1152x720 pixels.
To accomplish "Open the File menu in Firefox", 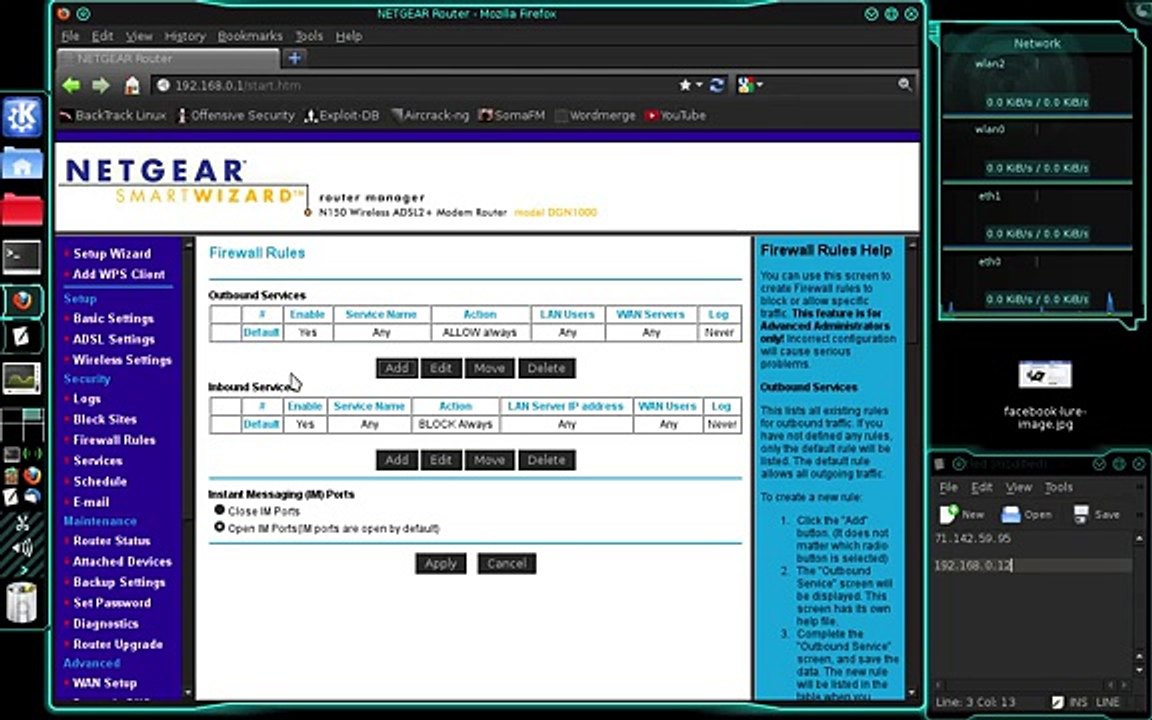I will [71, 36].
